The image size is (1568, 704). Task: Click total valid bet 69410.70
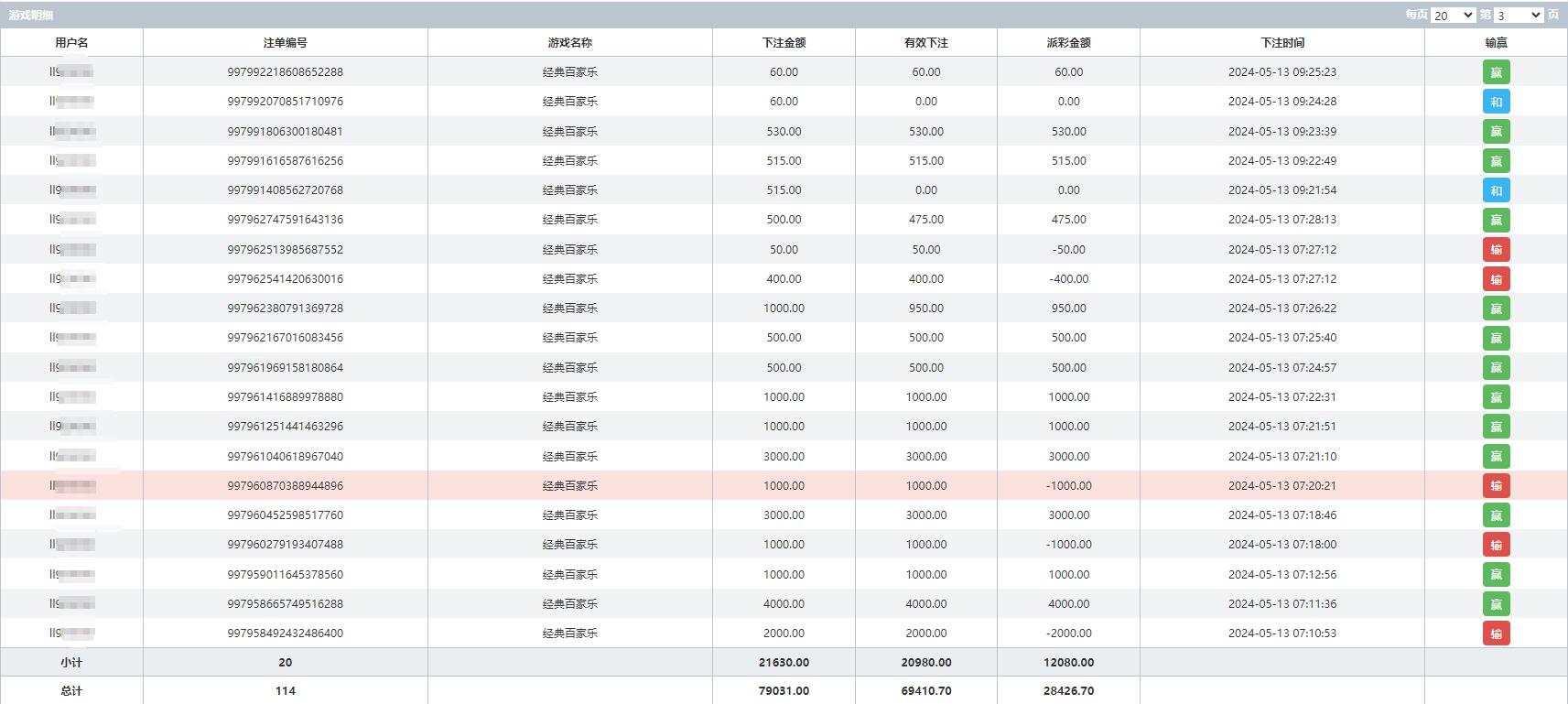(x=926, y=691)
